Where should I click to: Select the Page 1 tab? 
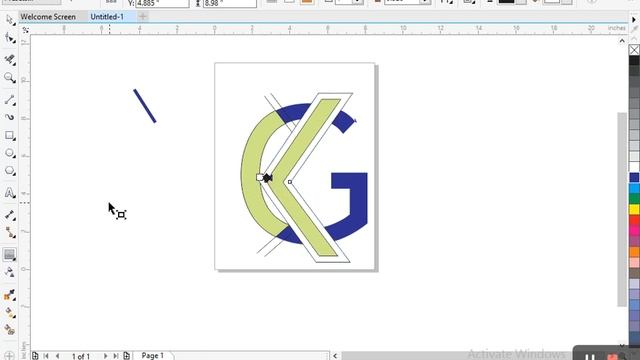[x=153, y=356]
